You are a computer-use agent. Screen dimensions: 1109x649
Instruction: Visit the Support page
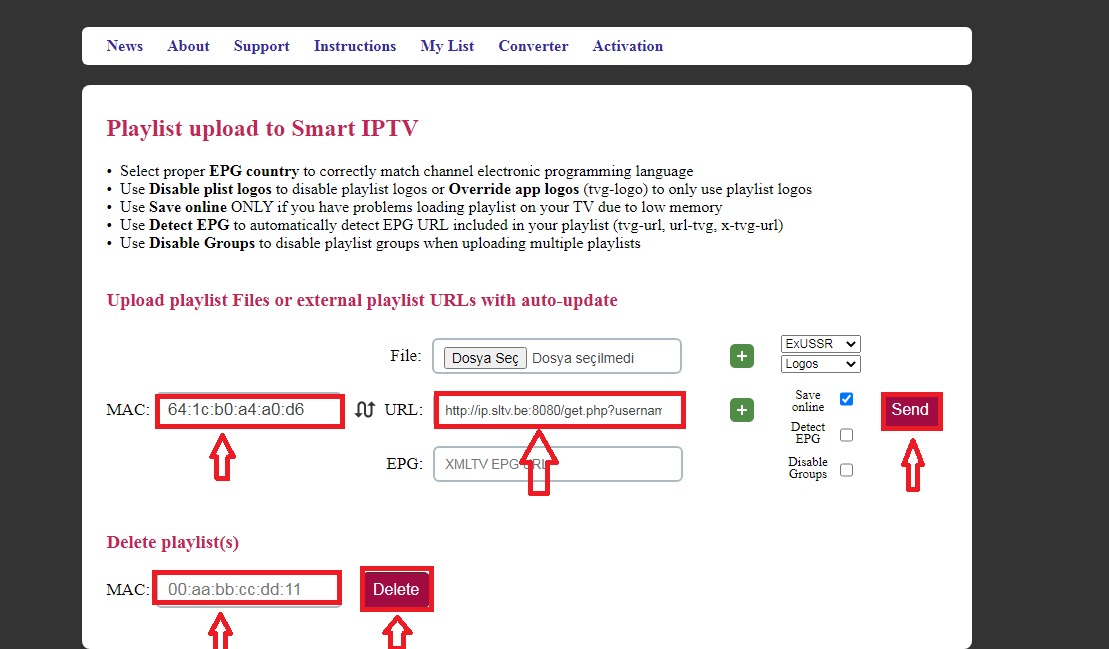(x=261, y=46)
